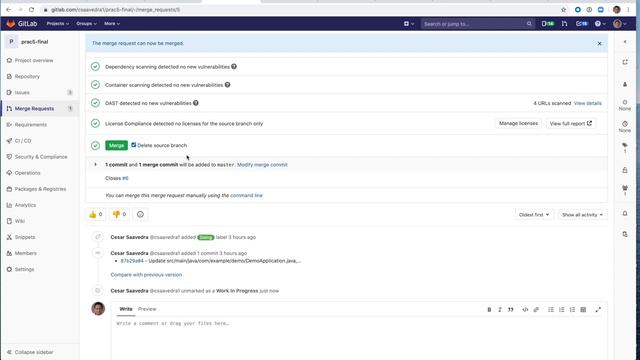Click help icon beside DAST result
This screenshot has width=640, height=360.
[x=196, y=103]
